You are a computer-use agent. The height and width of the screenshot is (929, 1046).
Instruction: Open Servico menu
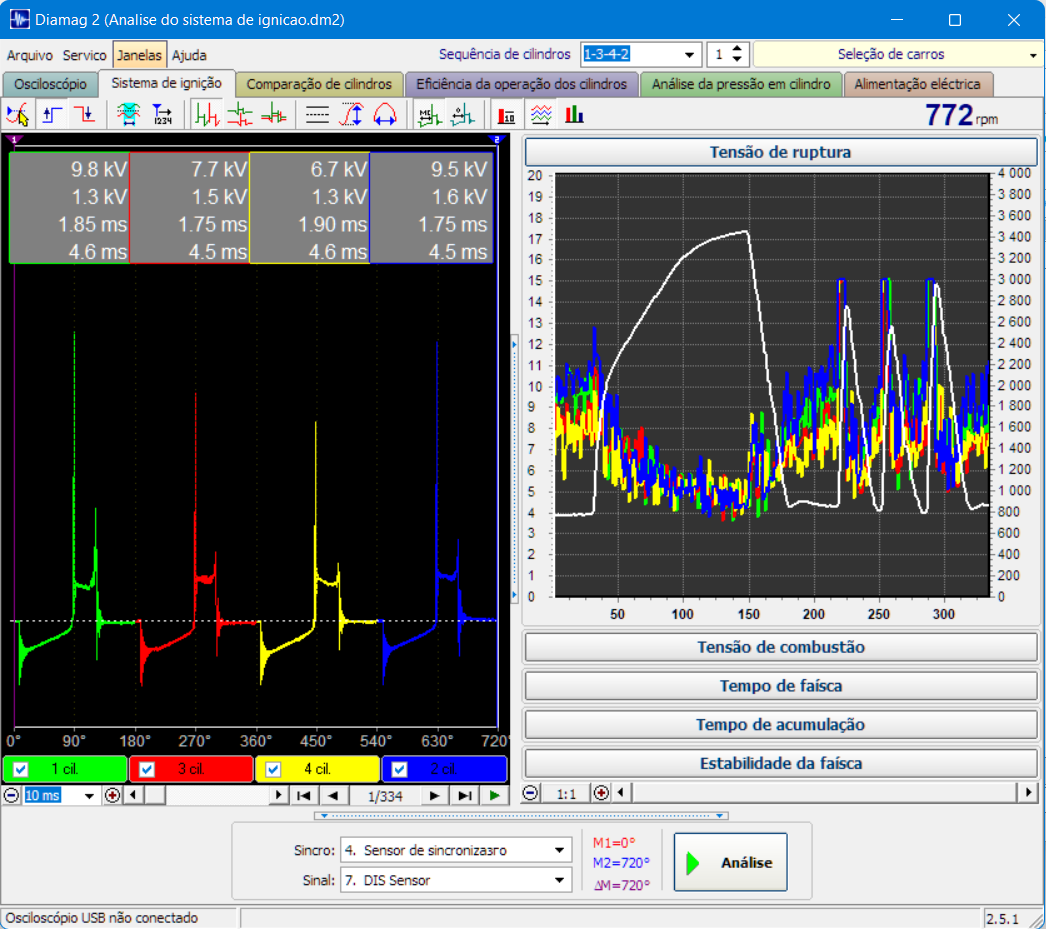84,55
